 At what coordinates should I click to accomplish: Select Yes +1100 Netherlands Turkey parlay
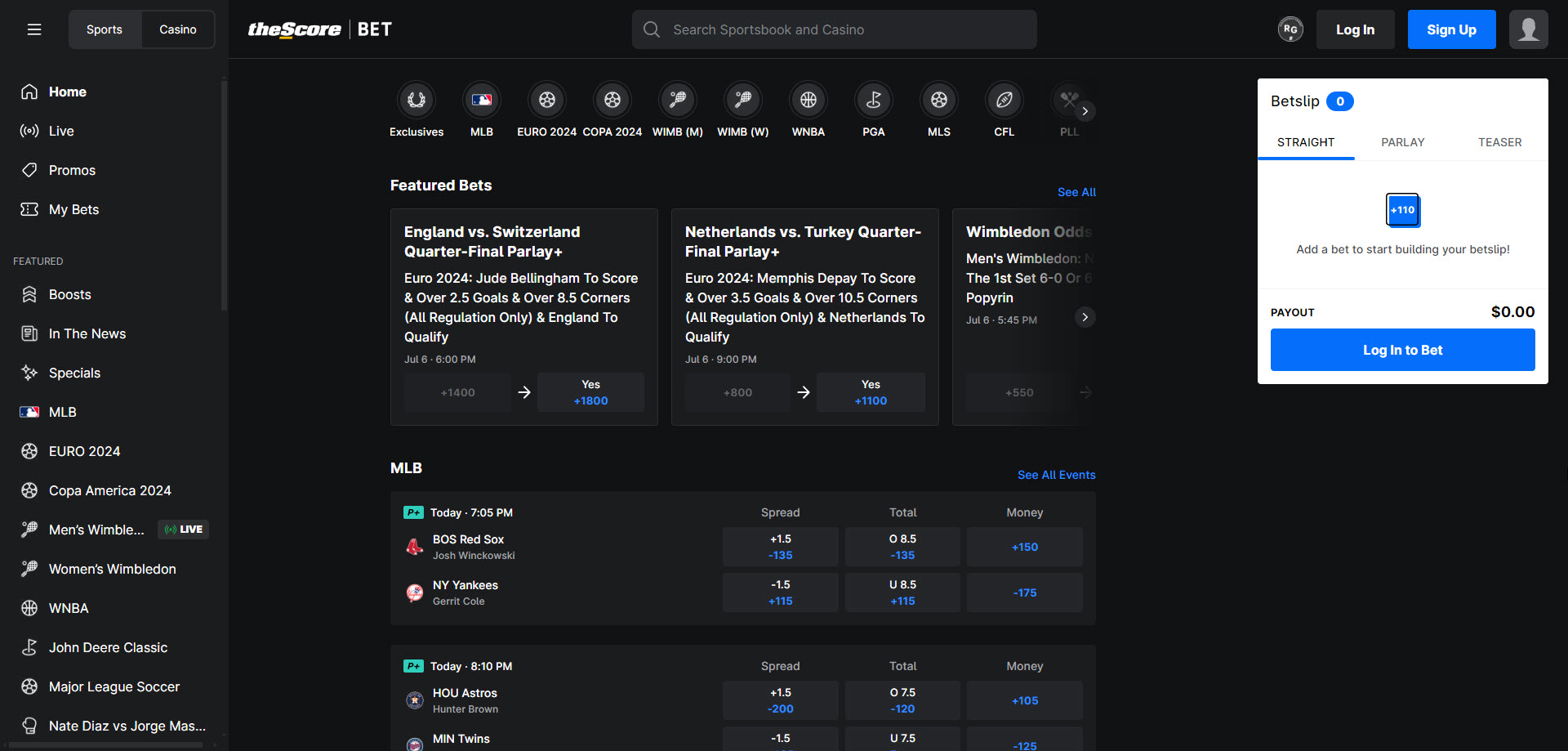tap(871, 392)
